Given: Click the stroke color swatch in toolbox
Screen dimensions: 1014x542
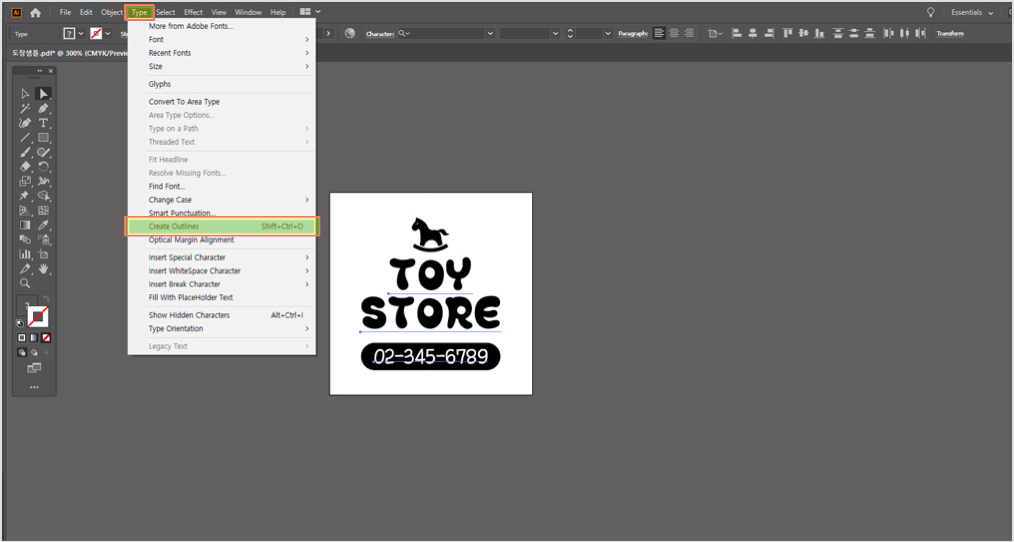Looking at the screenshot, I should click(38, 317).
